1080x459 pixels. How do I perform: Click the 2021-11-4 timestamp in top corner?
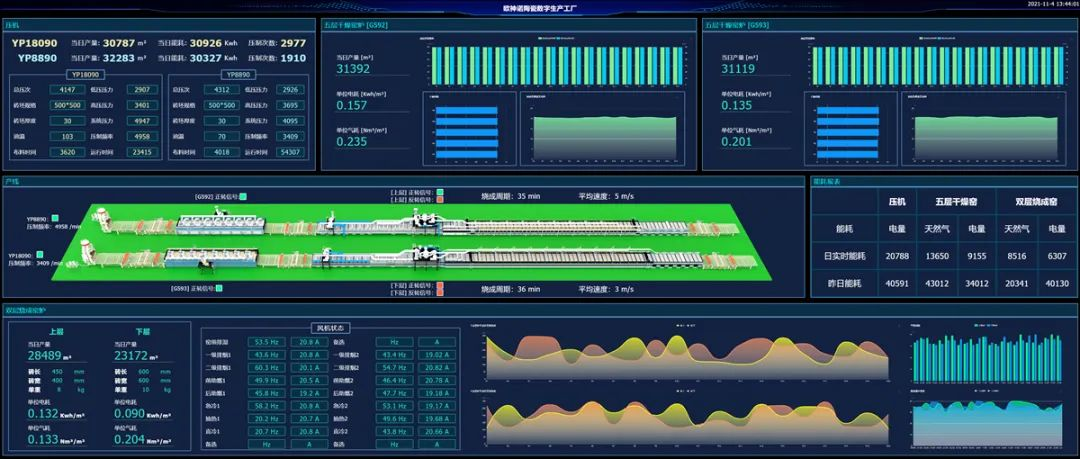tap(1052, 3)
